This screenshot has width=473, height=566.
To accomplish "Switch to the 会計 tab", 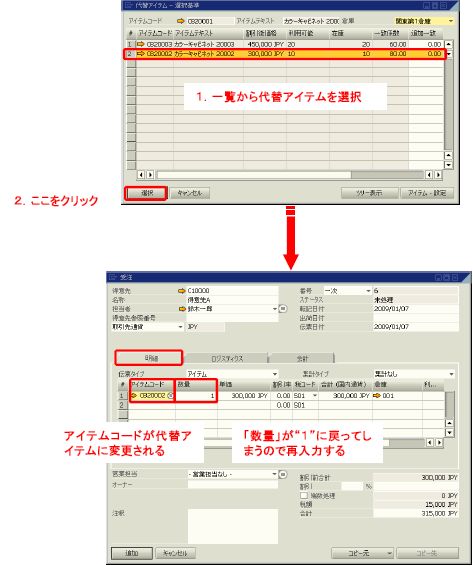I will pyautogui.click(x=302, y=358).
